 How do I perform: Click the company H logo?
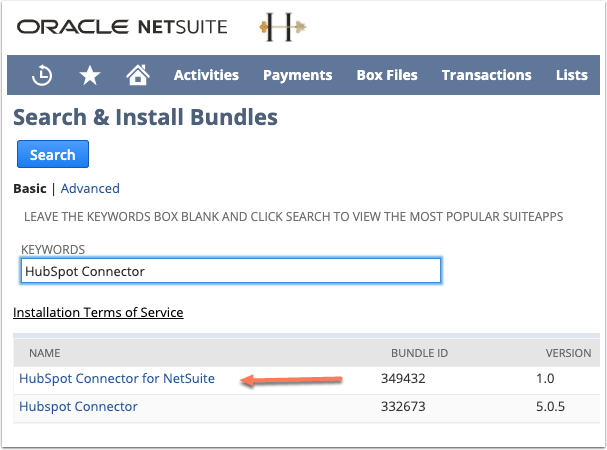[283, 27]
